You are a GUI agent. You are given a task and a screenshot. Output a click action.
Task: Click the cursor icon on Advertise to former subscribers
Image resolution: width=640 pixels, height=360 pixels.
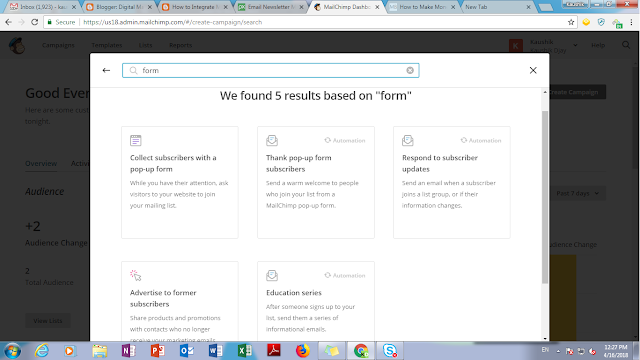coord(136,276)
